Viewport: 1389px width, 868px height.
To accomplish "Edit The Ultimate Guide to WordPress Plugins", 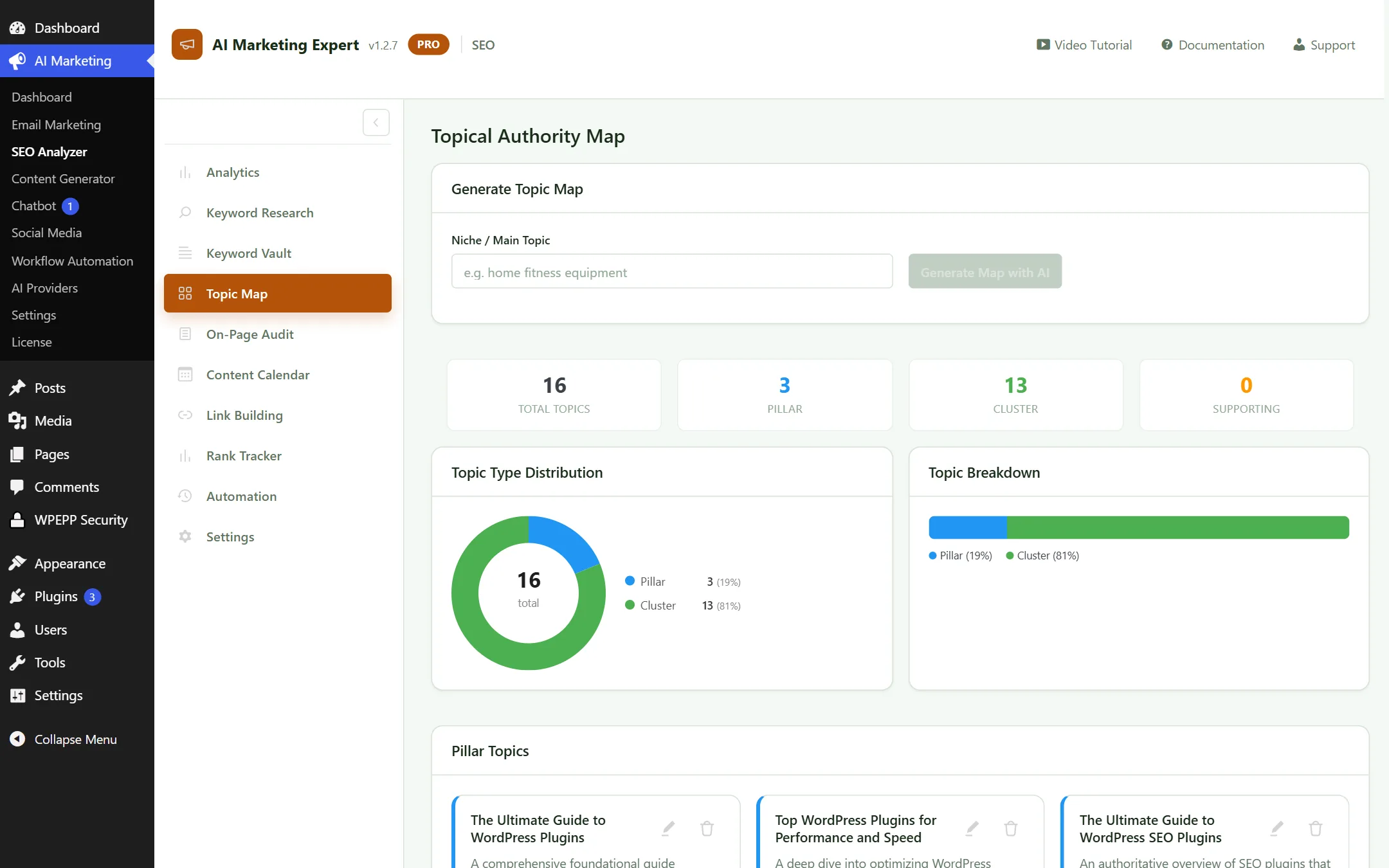I will pos(669,828).
